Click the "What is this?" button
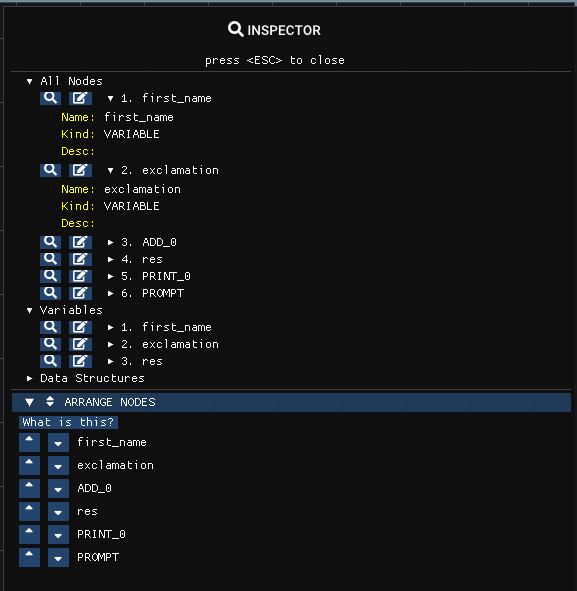Viewport: 577px width, 591px height. (x=68, y=422)
